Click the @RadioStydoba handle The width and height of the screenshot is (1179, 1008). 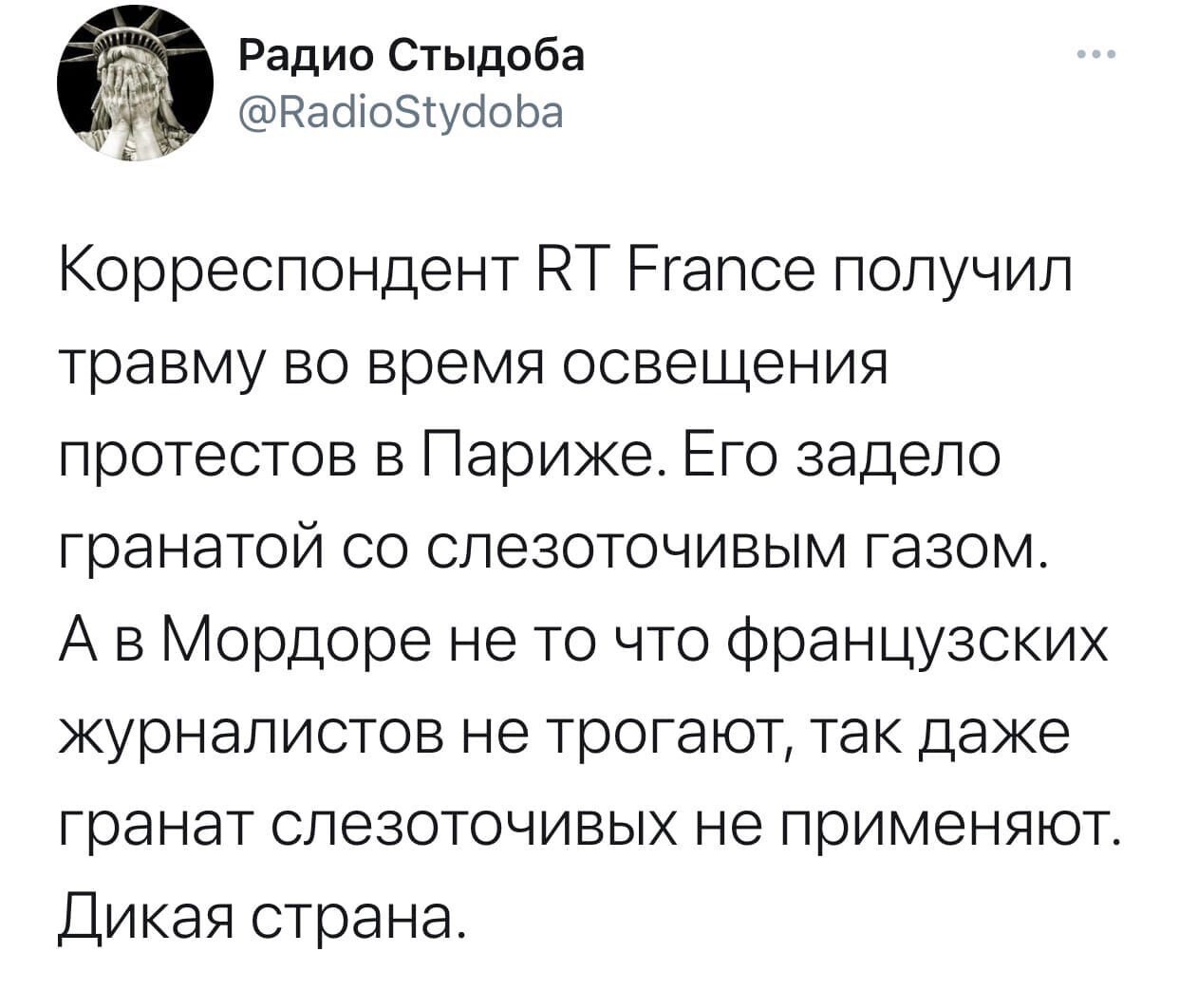pyautogui.click(x=399, y=111)
